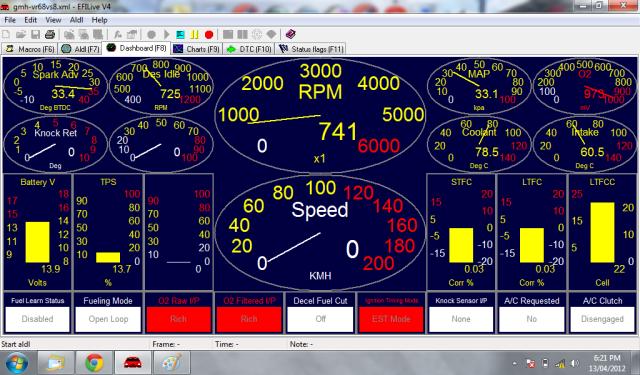Click the fx function toolbar icon
Viewport: 640px width, 375px height.
118,35
